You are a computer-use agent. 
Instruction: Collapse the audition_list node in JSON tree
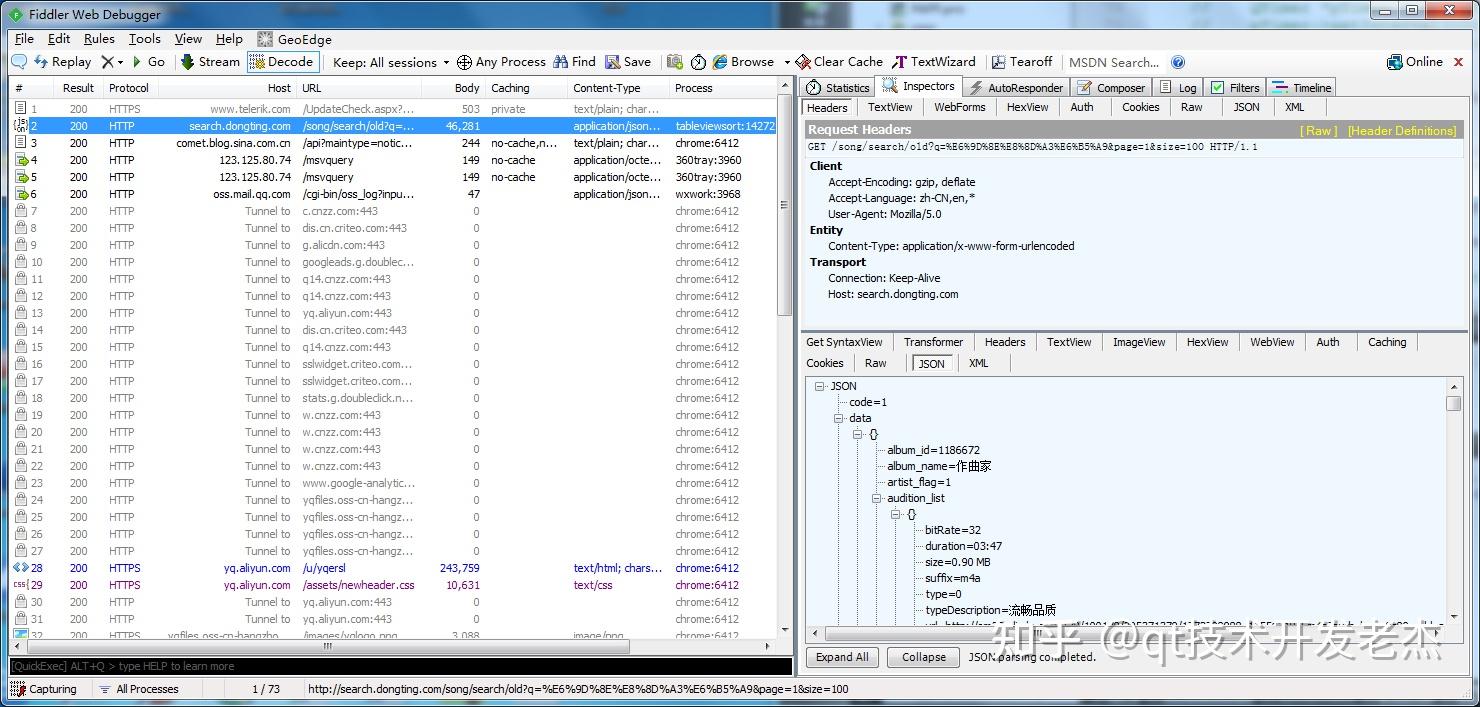click(x=876, y=498)
